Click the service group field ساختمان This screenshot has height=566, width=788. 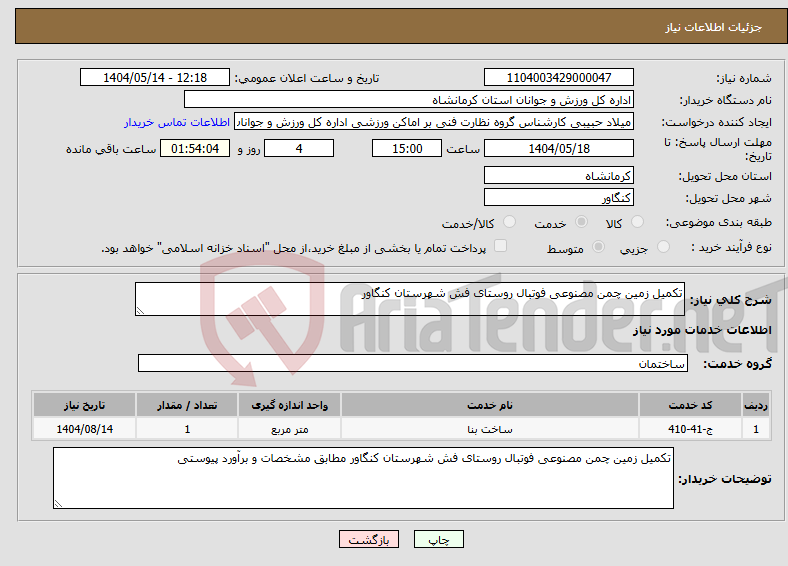(413, 363)
